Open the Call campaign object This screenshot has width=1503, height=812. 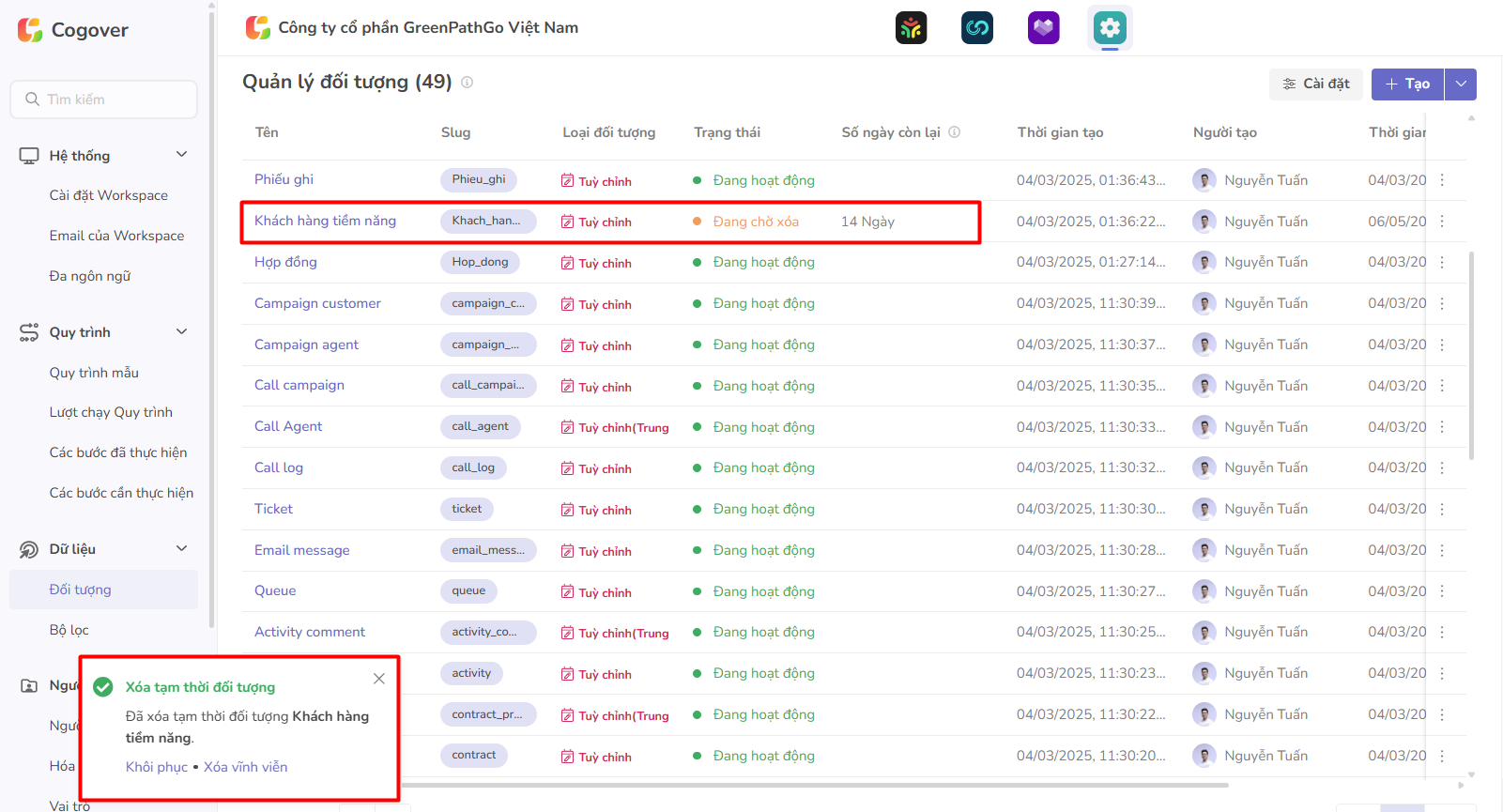coord(299,385)
